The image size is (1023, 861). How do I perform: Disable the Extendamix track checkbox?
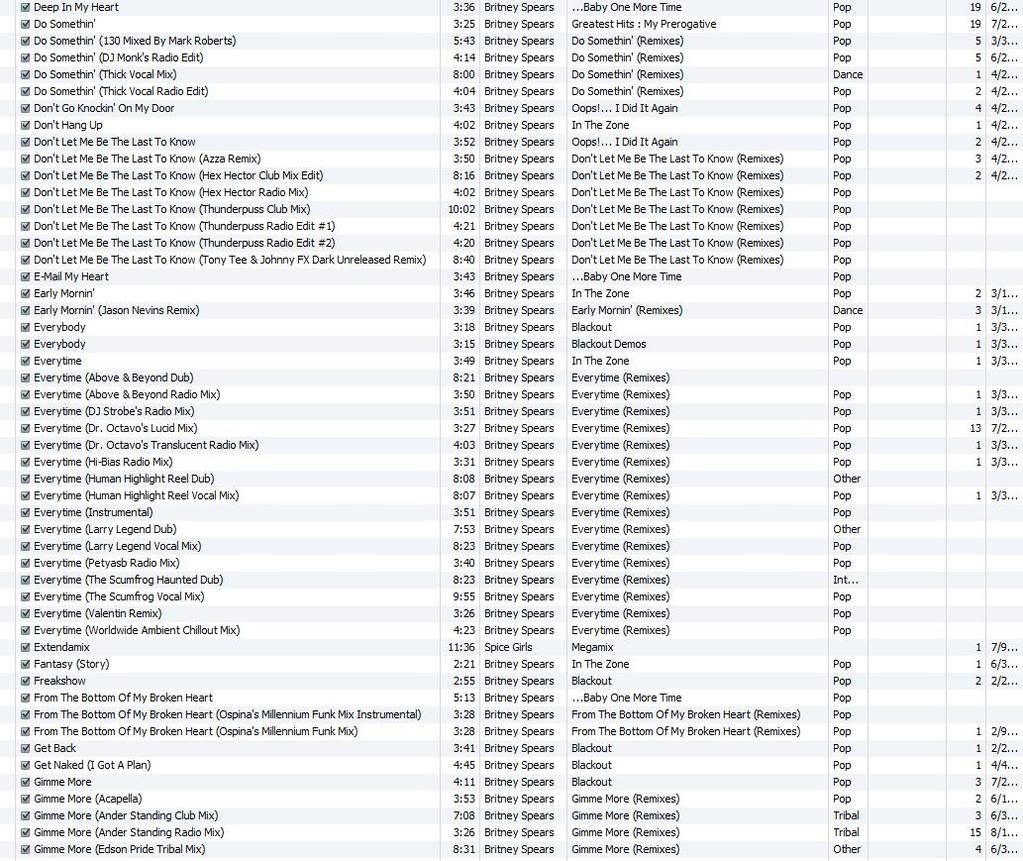click(25, 647)
